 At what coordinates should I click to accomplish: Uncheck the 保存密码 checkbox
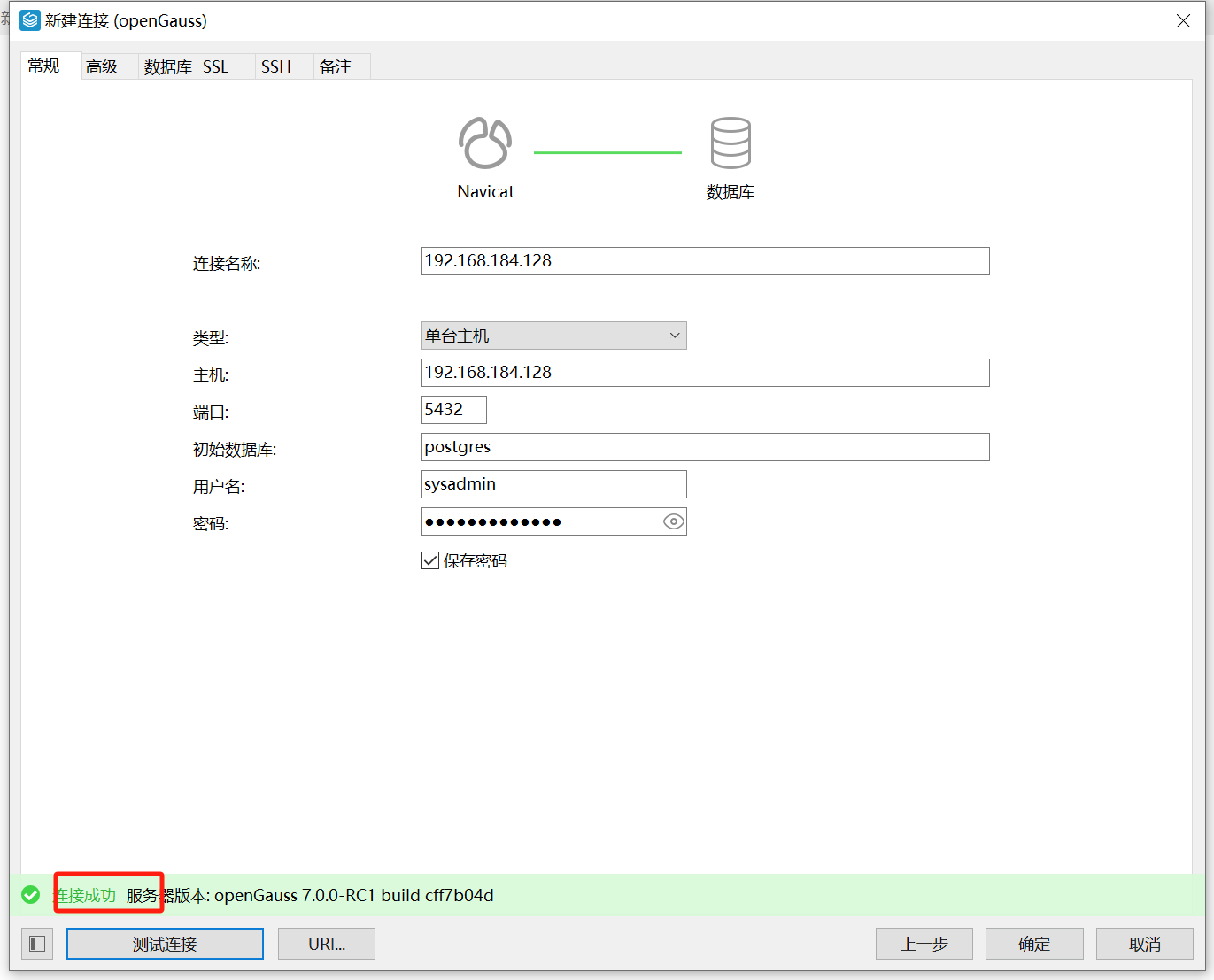click(x=429, y=559)
